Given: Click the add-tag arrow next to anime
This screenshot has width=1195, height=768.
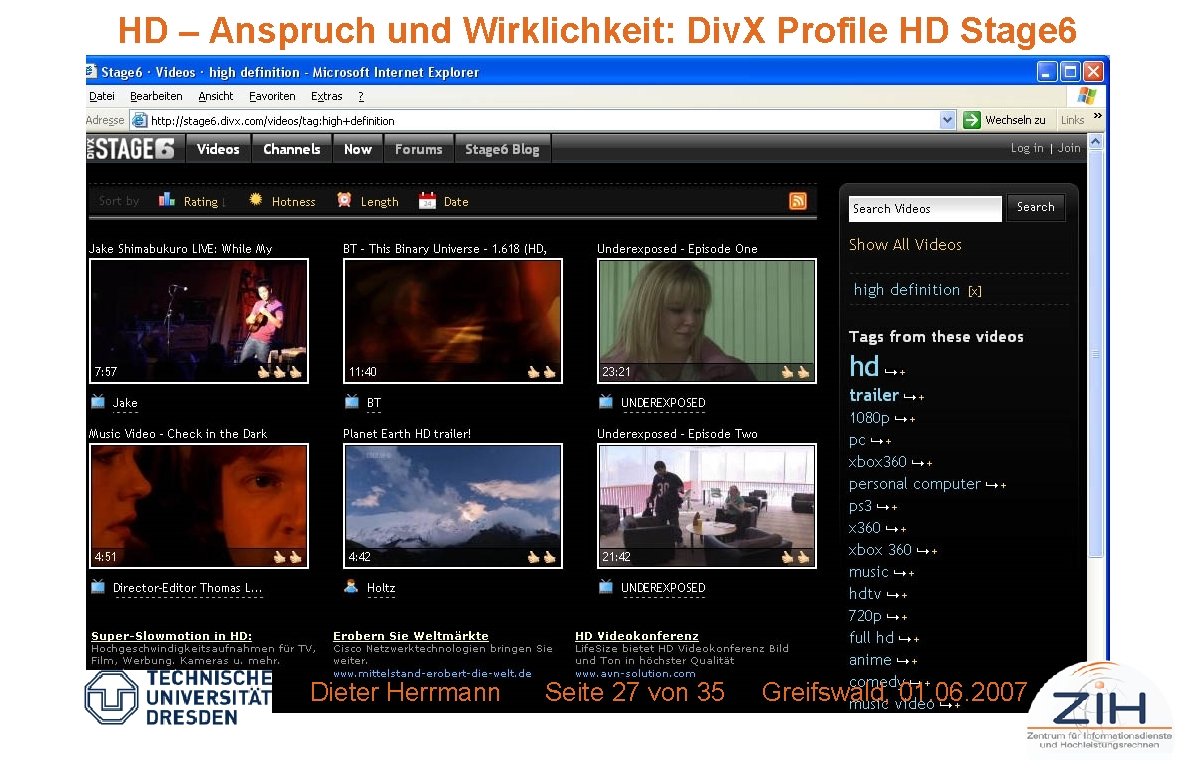Looking at the screenshot, I should (x=907, y=661).
